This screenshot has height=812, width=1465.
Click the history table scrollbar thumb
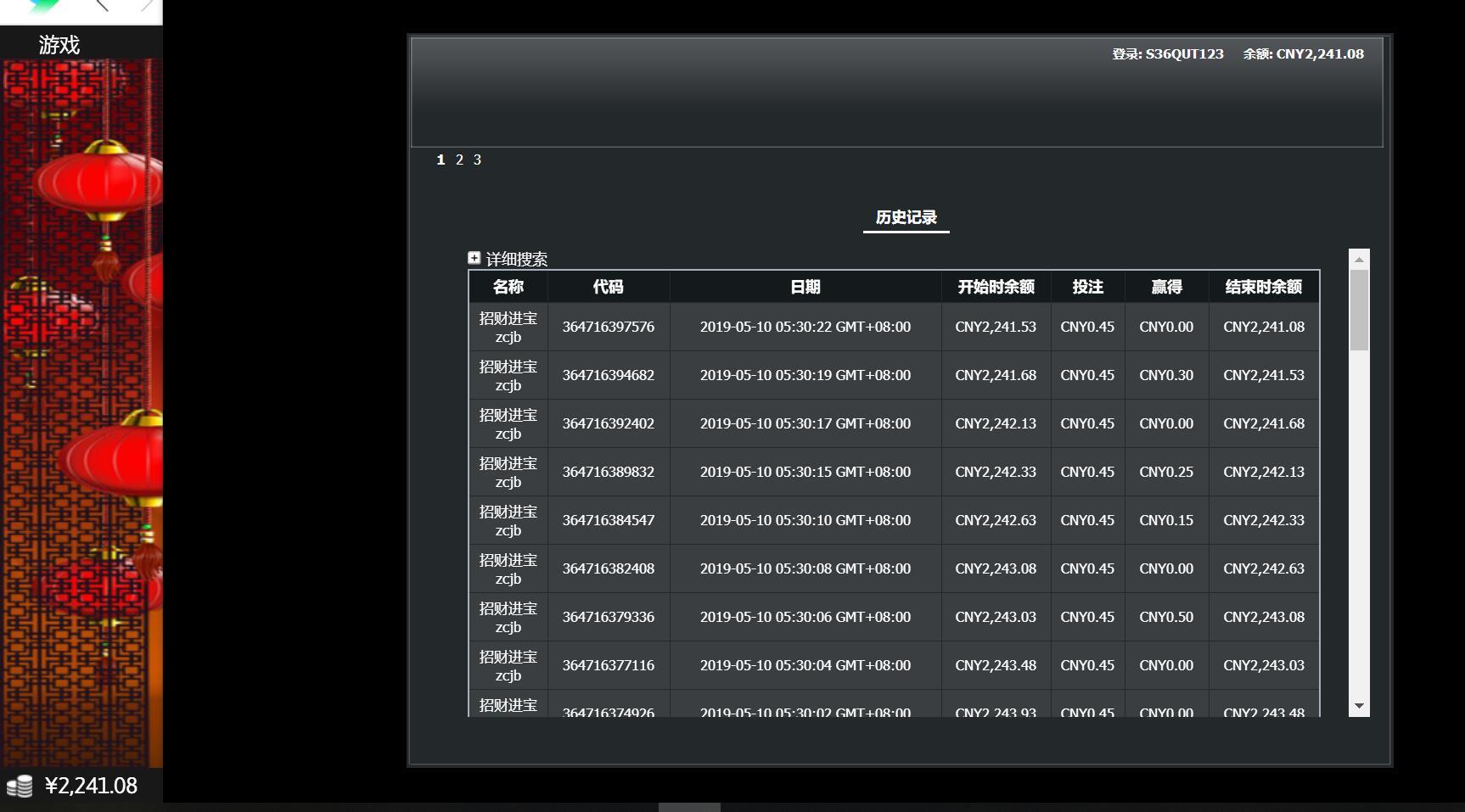click(1359, 310)
